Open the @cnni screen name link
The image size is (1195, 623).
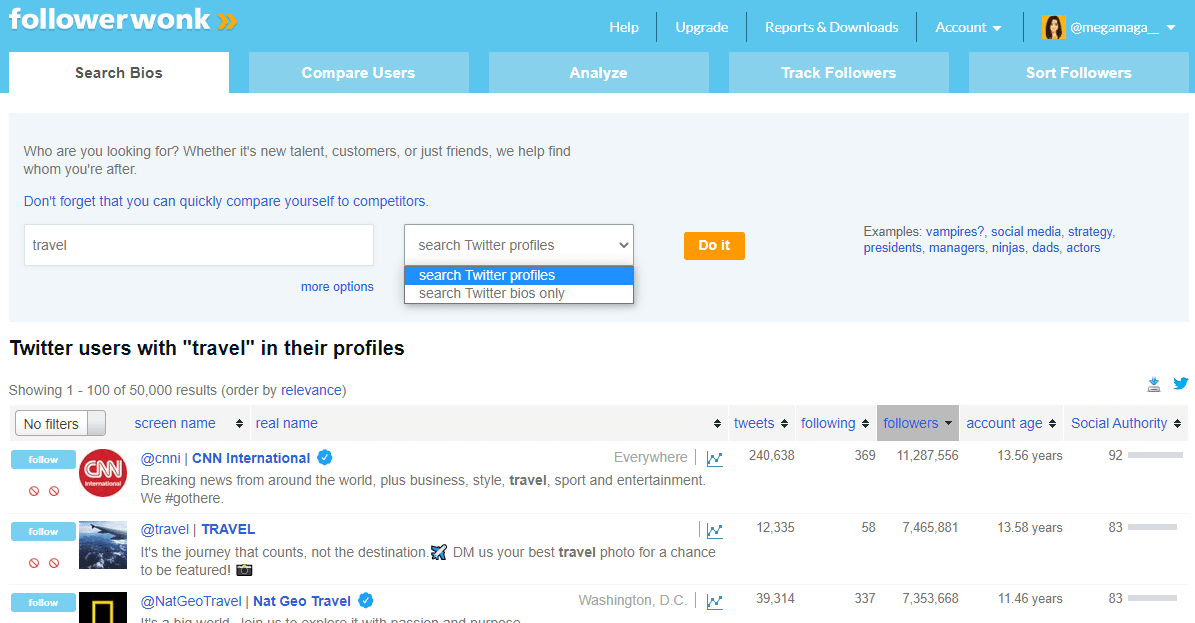click(161, 458)
